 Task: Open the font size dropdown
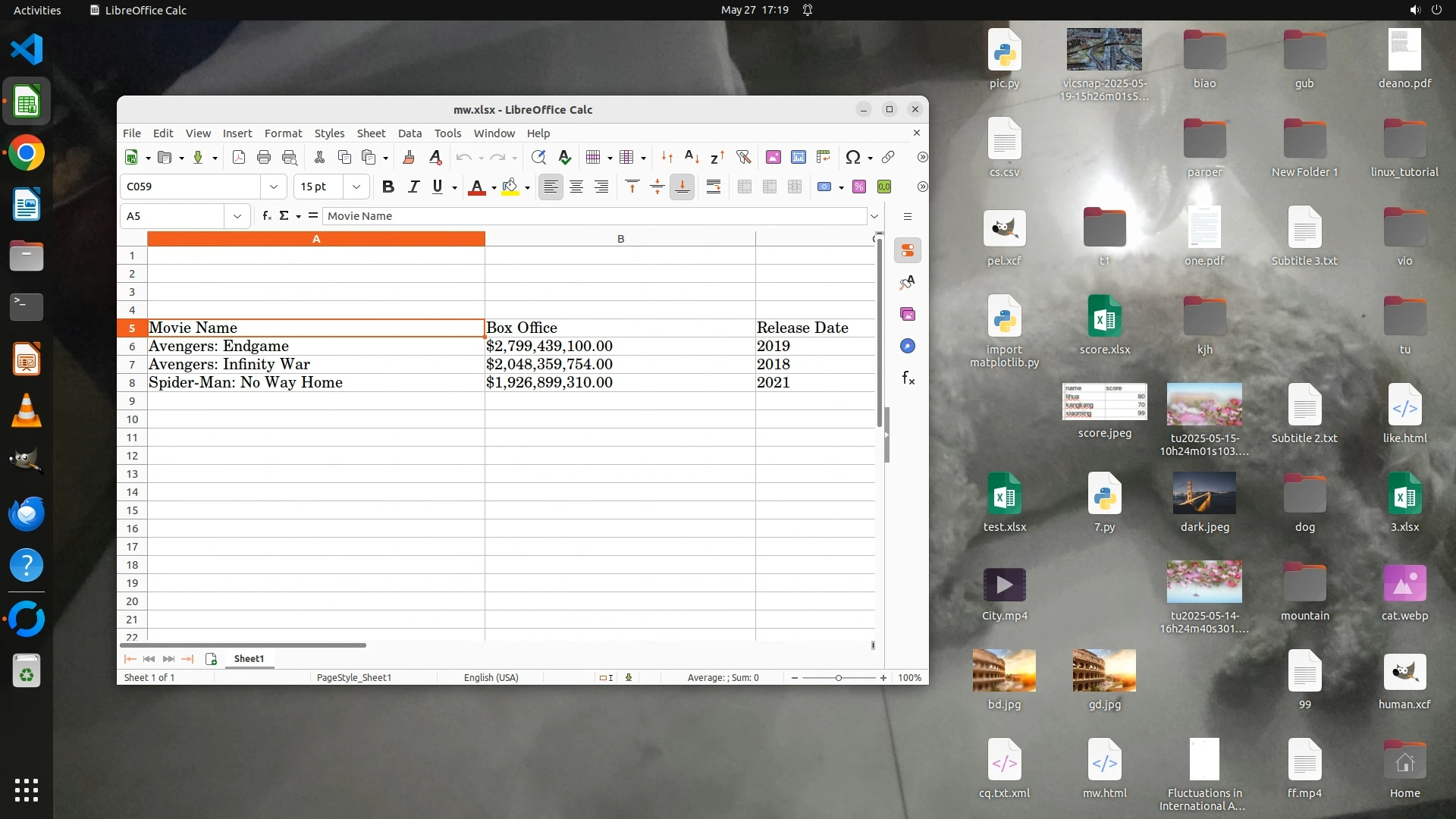click(x=356, y=187)
